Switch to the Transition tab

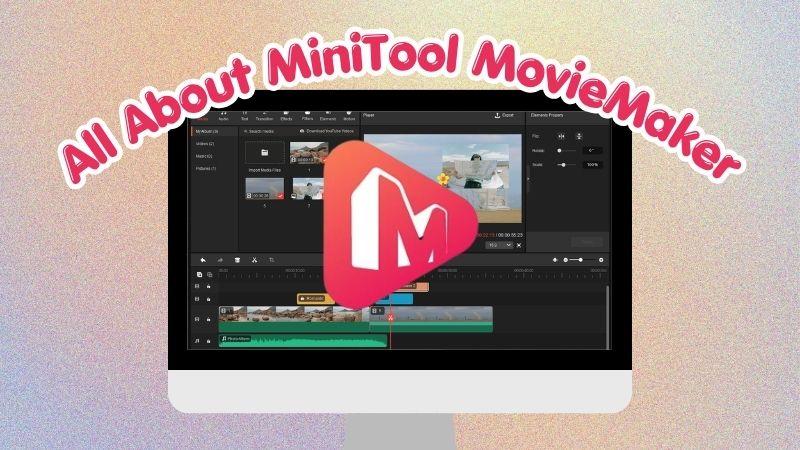click(264, 116)
